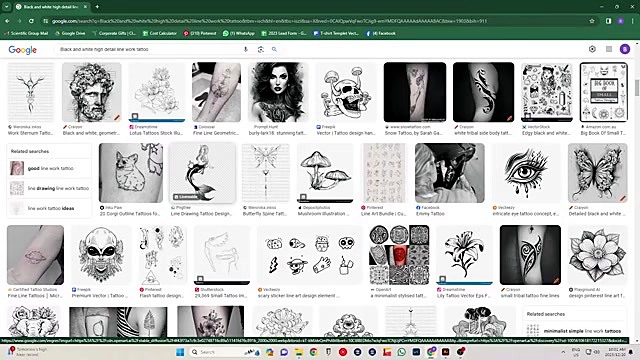Bookmark this page with the star icon
The image size is (640, 360).
click(x=592, y=21)
